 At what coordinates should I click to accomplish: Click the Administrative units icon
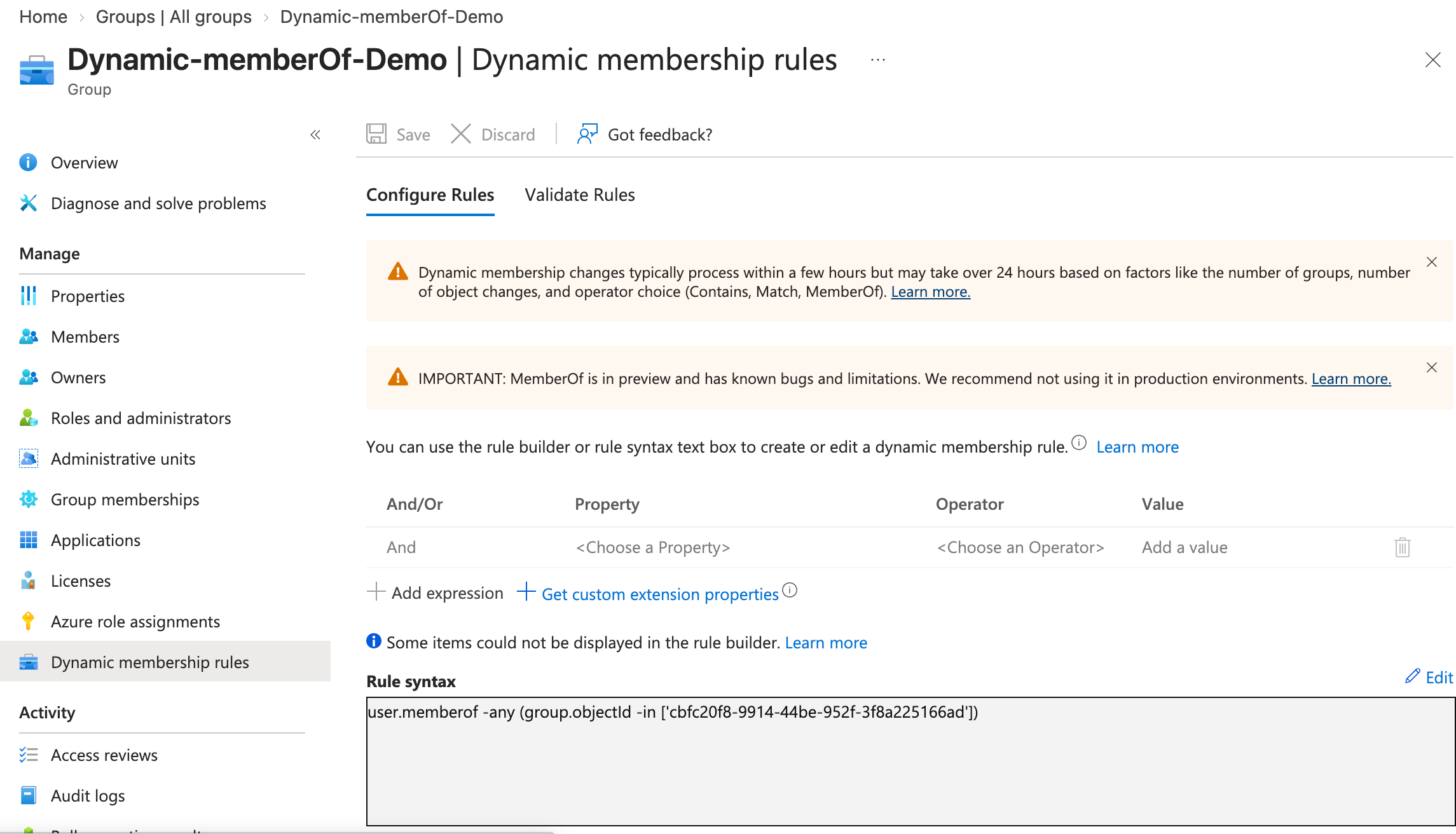click(28, 459)
